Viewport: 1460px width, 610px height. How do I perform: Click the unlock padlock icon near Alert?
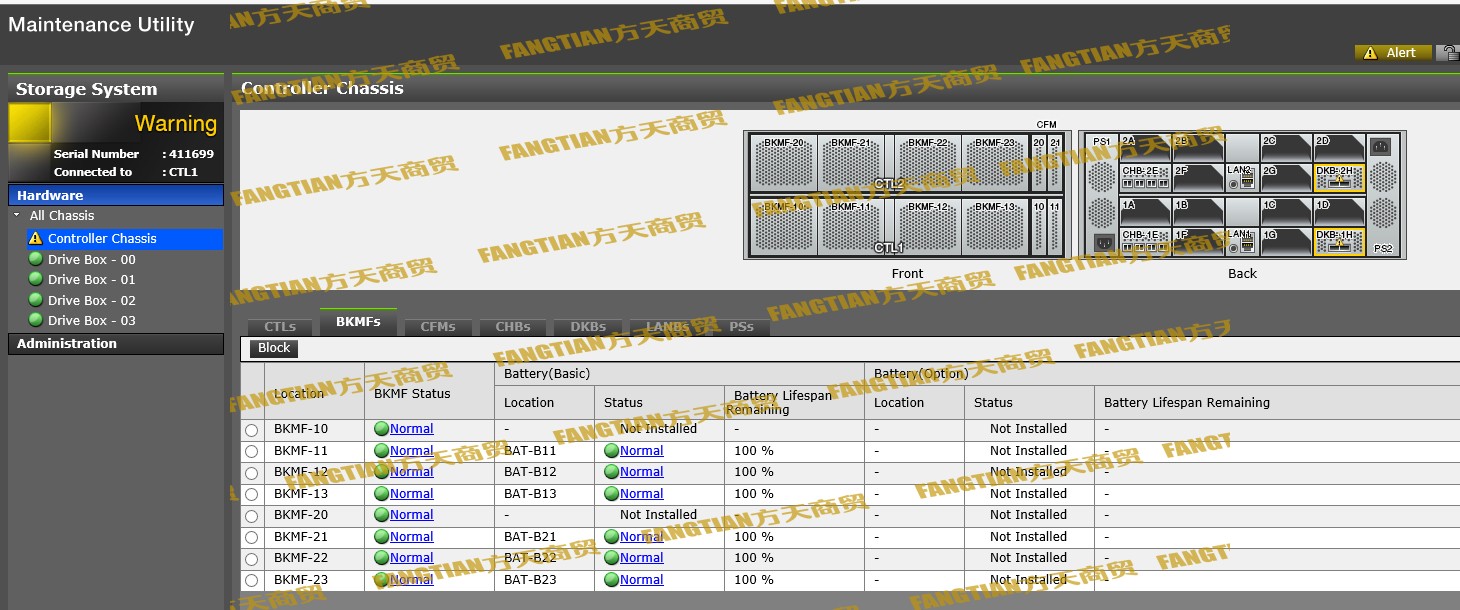click(1451, 52)
